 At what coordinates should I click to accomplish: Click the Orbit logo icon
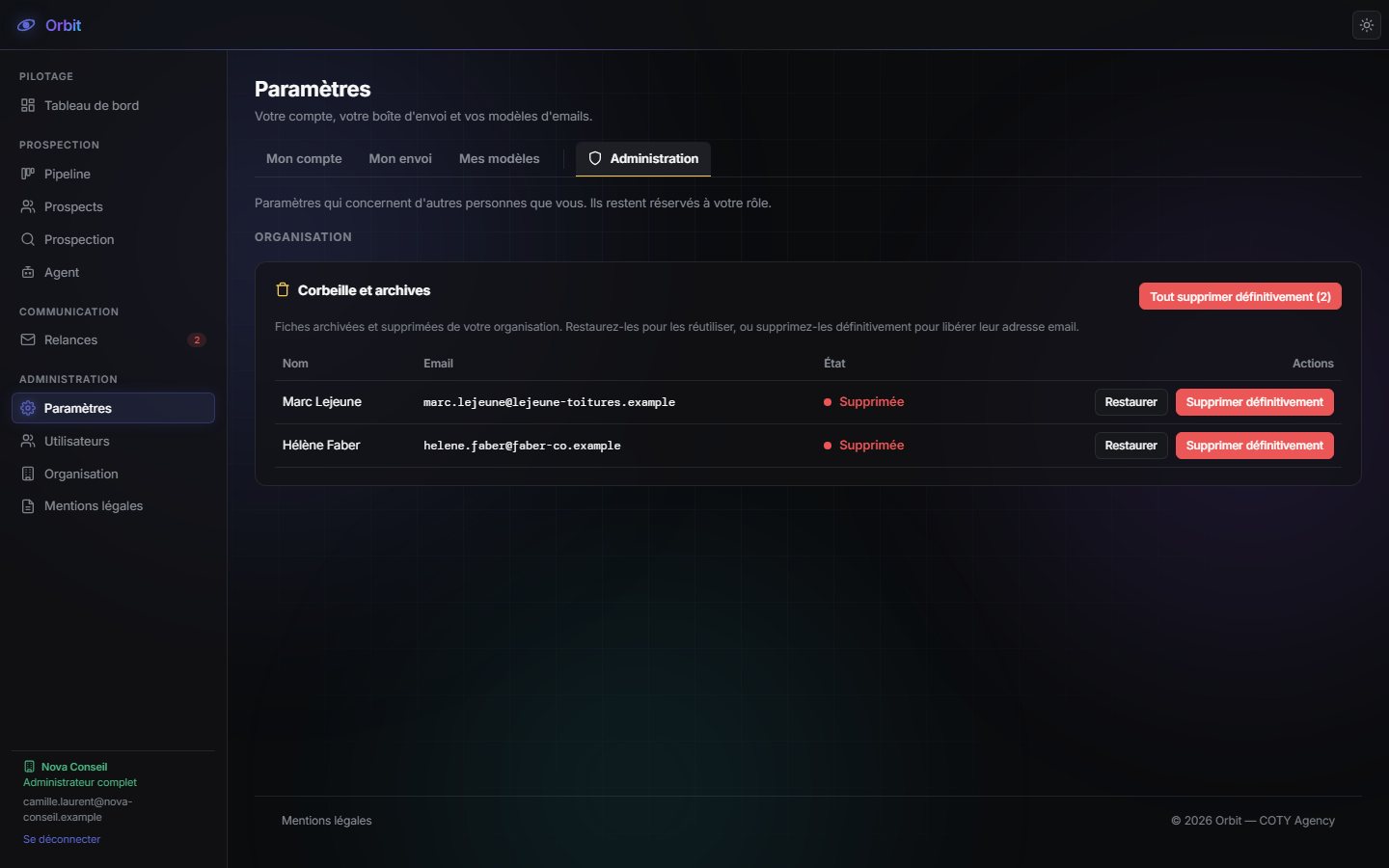pyautogui.click(x=27, y=25)
